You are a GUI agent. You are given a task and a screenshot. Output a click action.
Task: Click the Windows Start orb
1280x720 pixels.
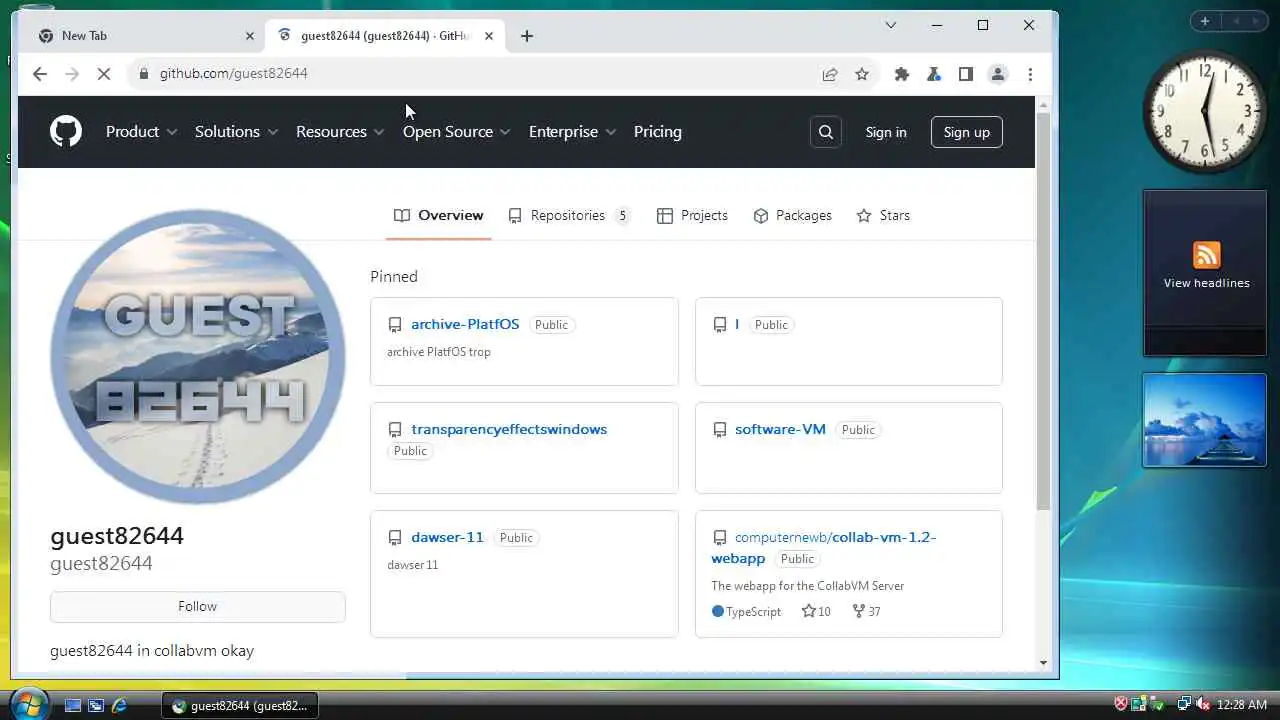(28, 703)
